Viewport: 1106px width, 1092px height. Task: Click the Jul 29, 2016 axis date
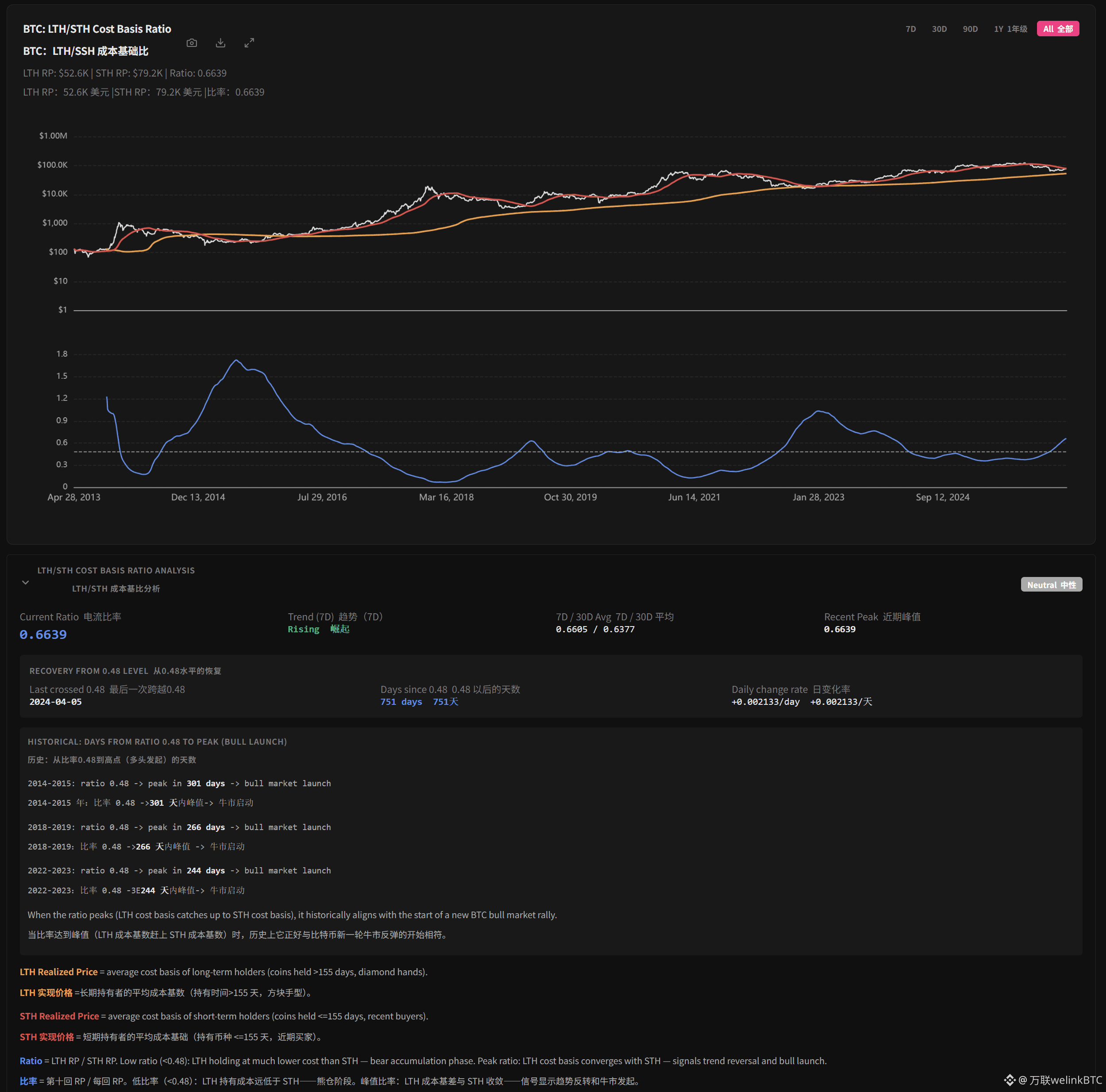click(323, 497)
